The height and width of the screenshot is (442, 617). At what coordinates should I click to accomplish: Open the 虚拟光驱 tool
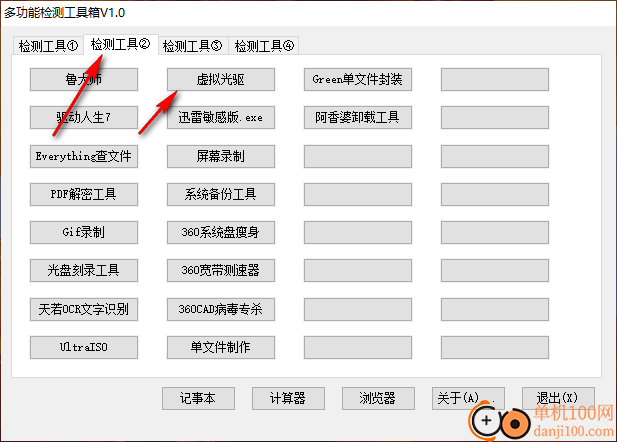tap(221, 80)
